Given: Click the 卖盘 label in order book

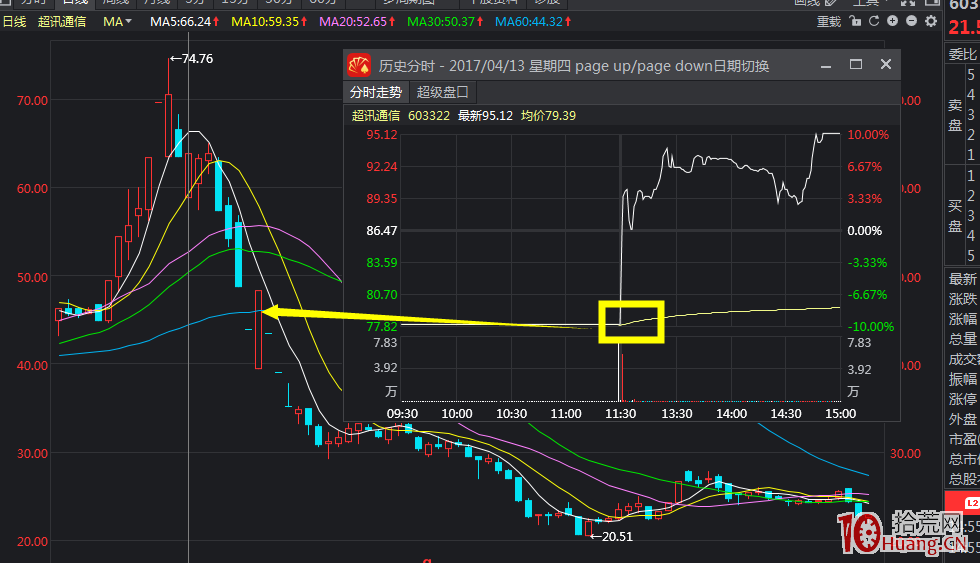Looking at the screenshot, I should pyautogui.click(x=955, y=115).
